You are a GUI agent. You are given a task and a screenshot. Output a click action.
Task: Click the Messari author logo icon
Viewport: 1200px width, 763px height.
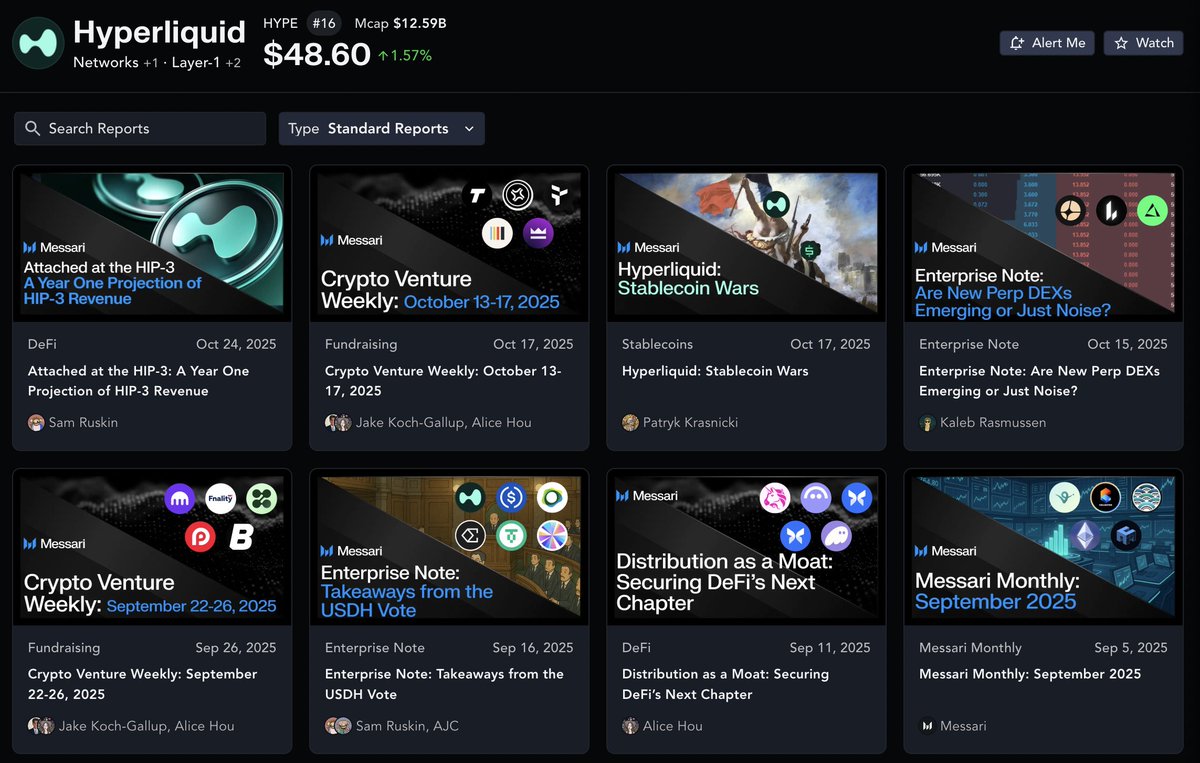point(927,726)
